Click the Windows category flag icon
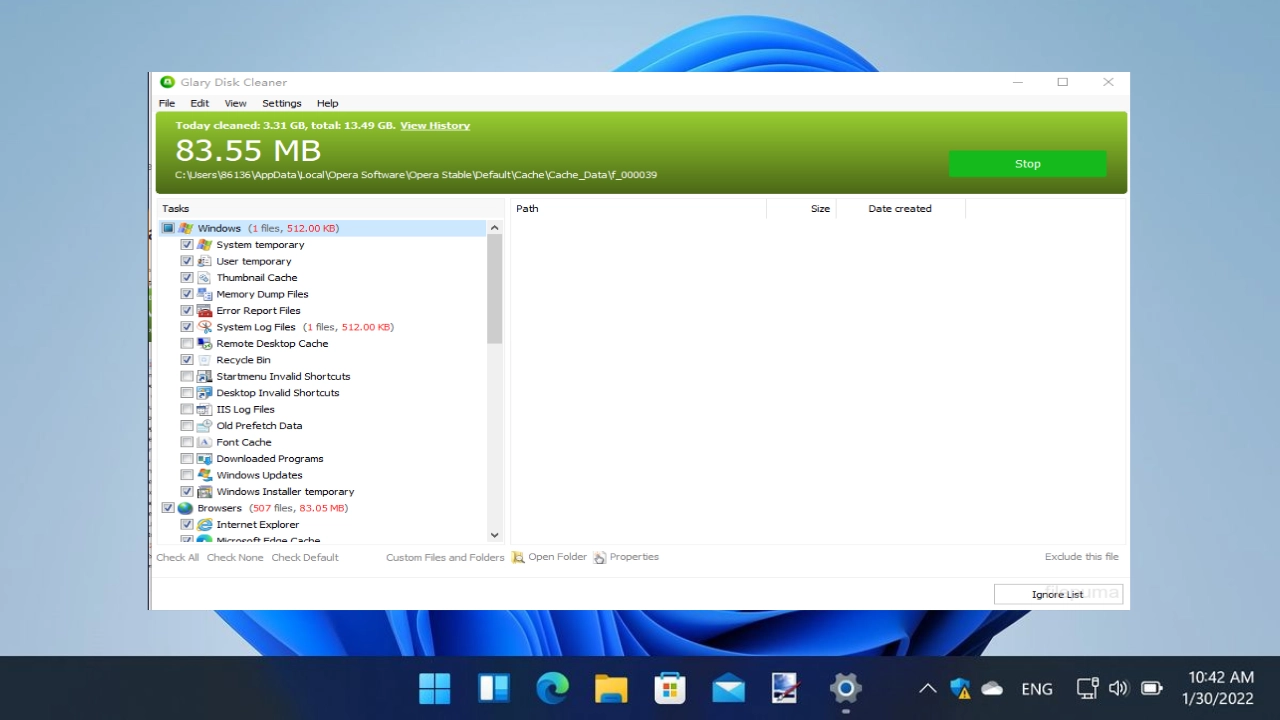Screen dimensions: 1280x720 coord(186,228)
